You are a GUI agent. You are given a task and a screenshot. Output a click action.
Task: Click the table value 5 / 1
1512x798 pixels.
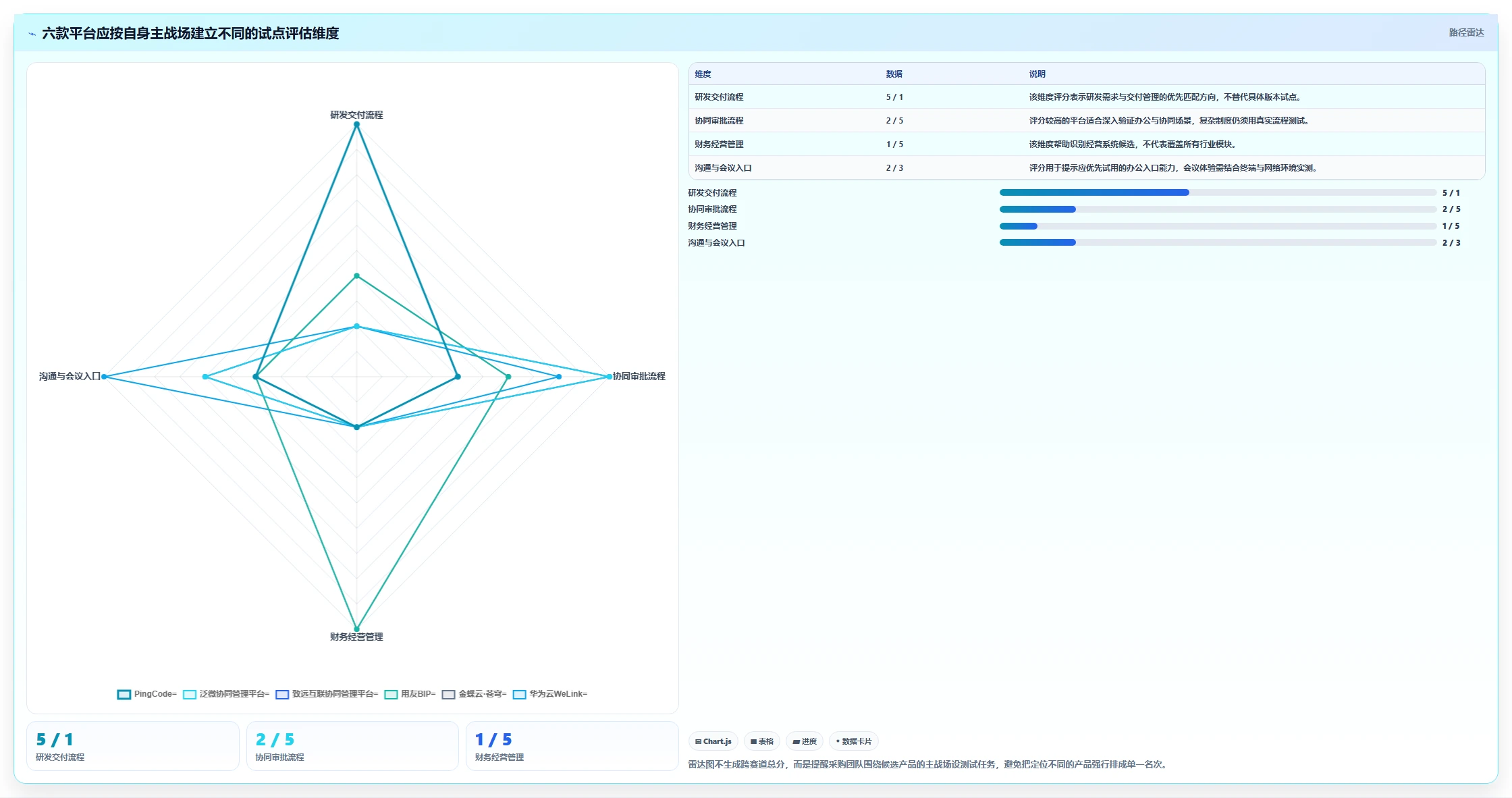pyautogui.click(x=894, y=97)
